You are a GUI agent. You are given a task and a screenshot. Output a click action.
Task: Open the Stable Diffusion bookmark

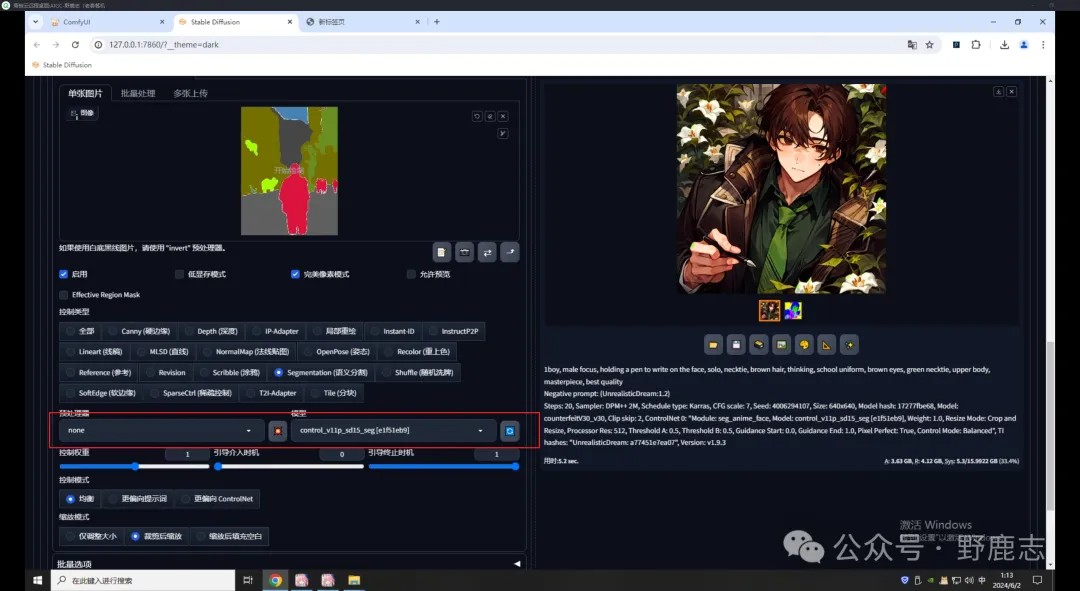point(61,65)
